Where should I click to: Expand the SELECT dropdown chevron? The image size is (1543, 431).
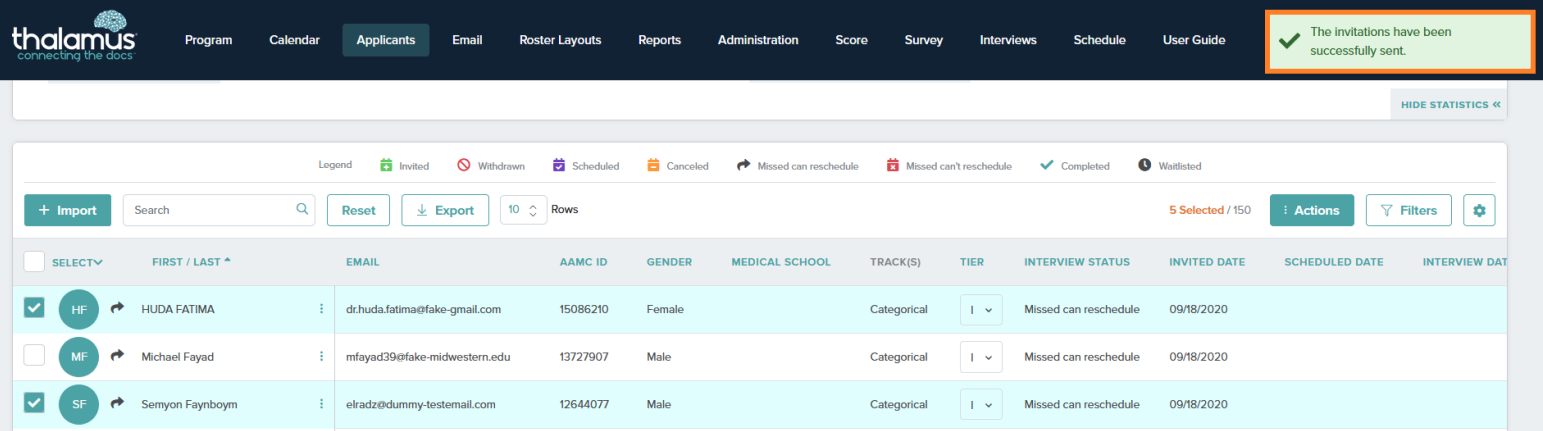tap(98, 262)
